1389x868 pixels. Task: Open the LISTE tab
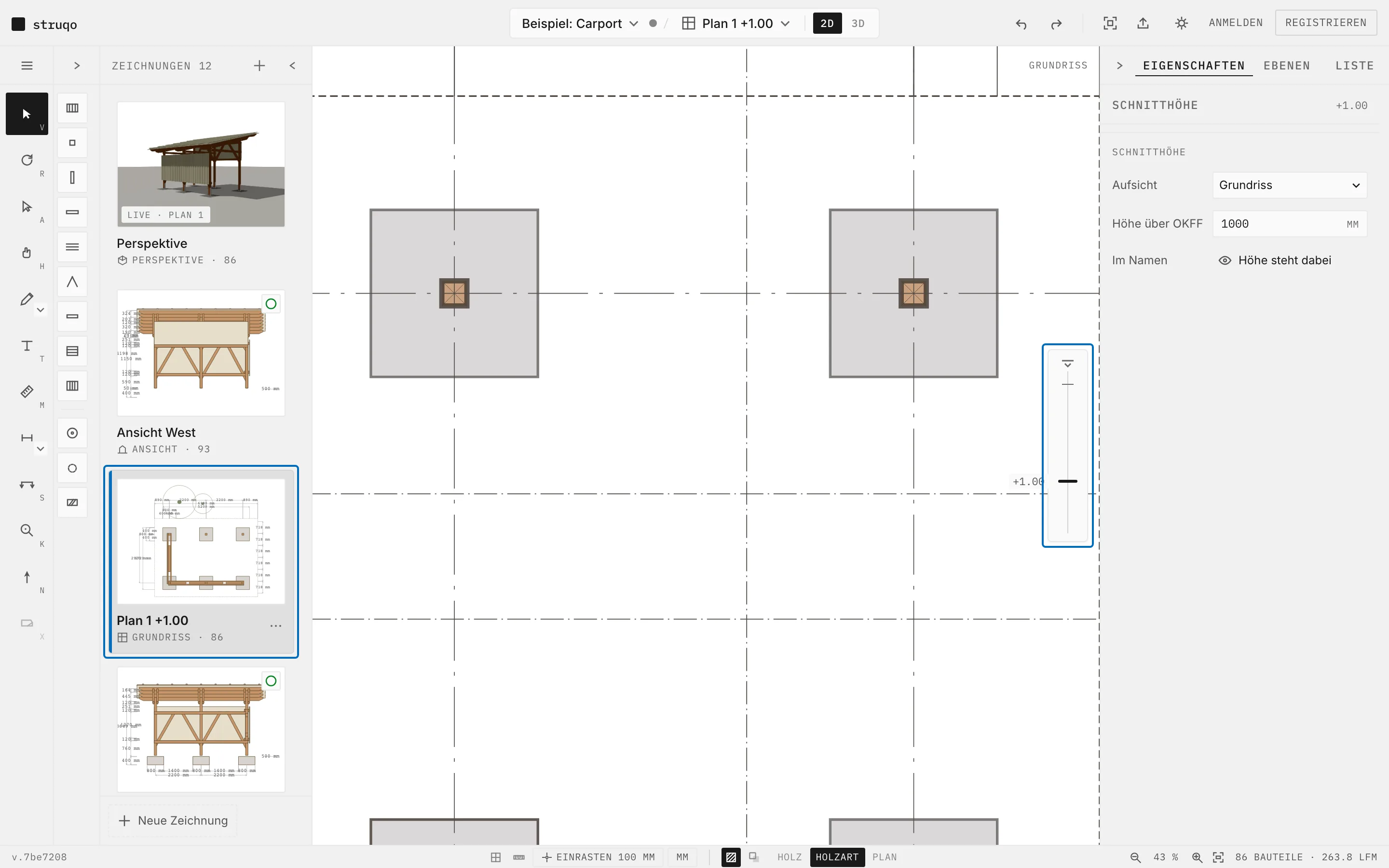tap(1354, 66)
